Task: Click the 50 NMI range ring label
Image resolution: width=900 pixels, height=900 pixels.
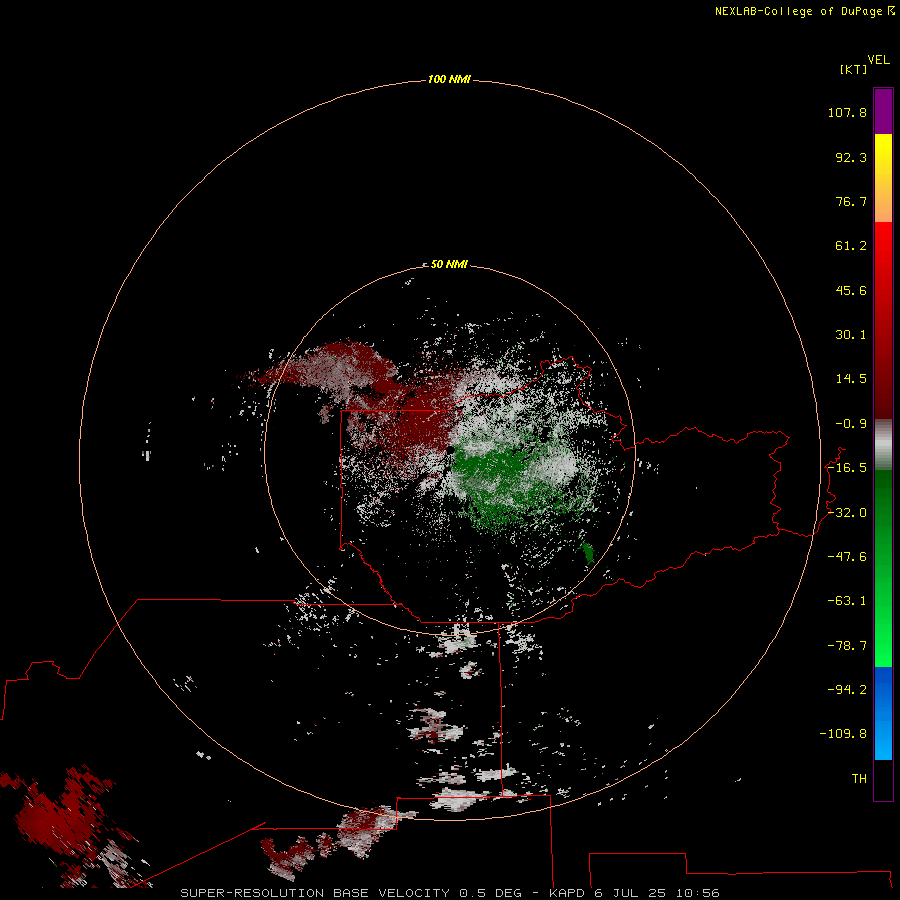Action: pyautogui.click(x=449, y=264)
